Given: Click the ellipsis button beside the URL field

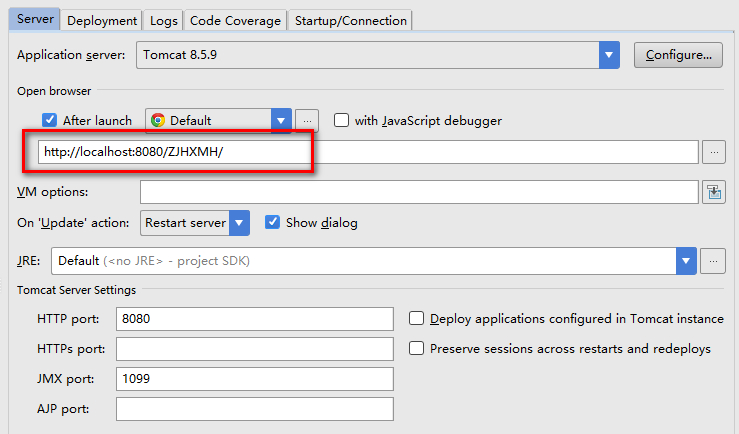Looking at the screenshot, I should [713, 152].
